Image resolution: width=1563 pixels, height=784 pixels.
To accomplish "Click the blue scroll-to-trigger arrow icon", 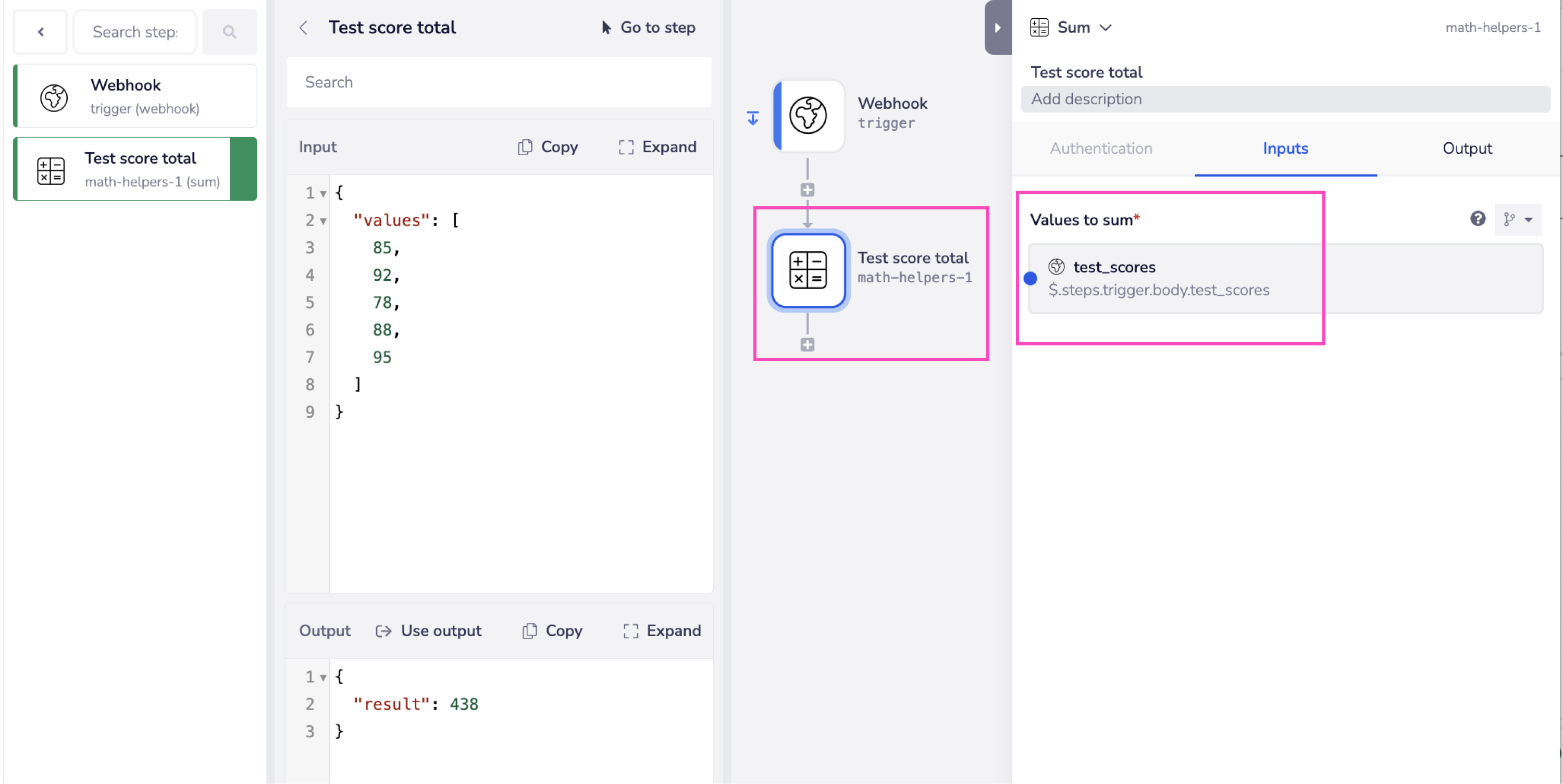I will pos(752,118).
